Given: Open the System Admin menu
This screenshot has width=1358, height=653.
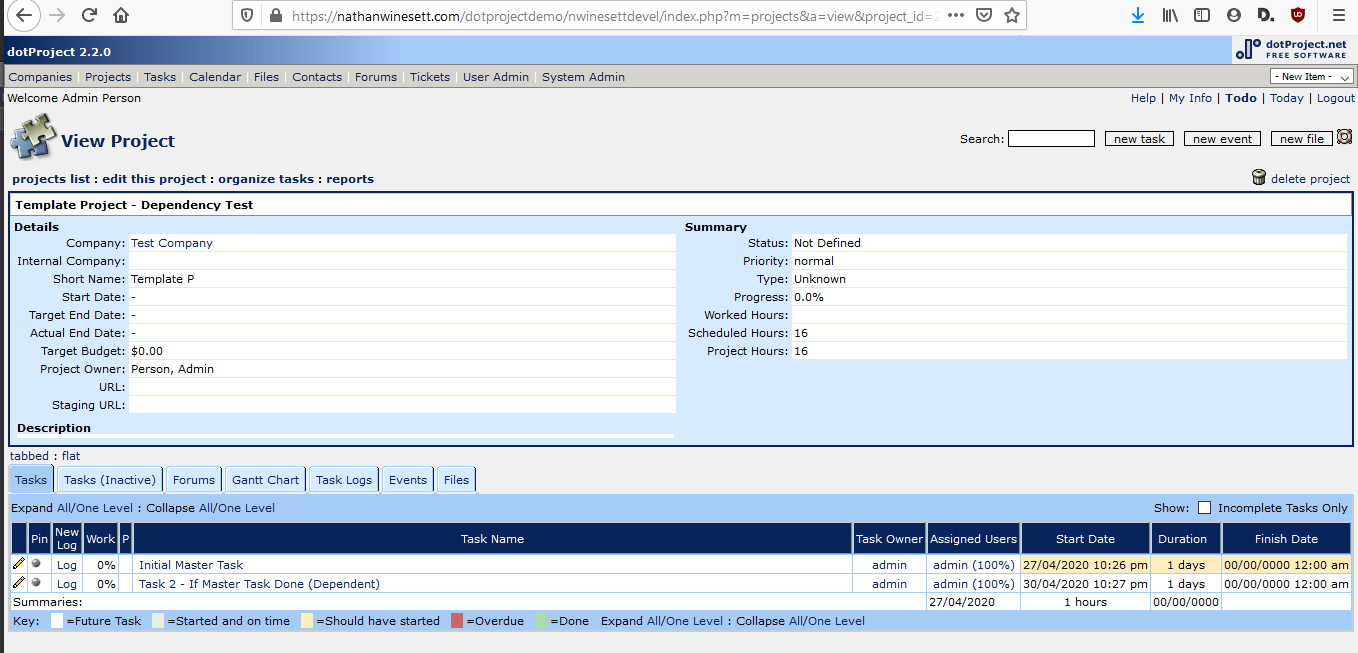Looking at the screenshot, I should click(x=583, y=77).
